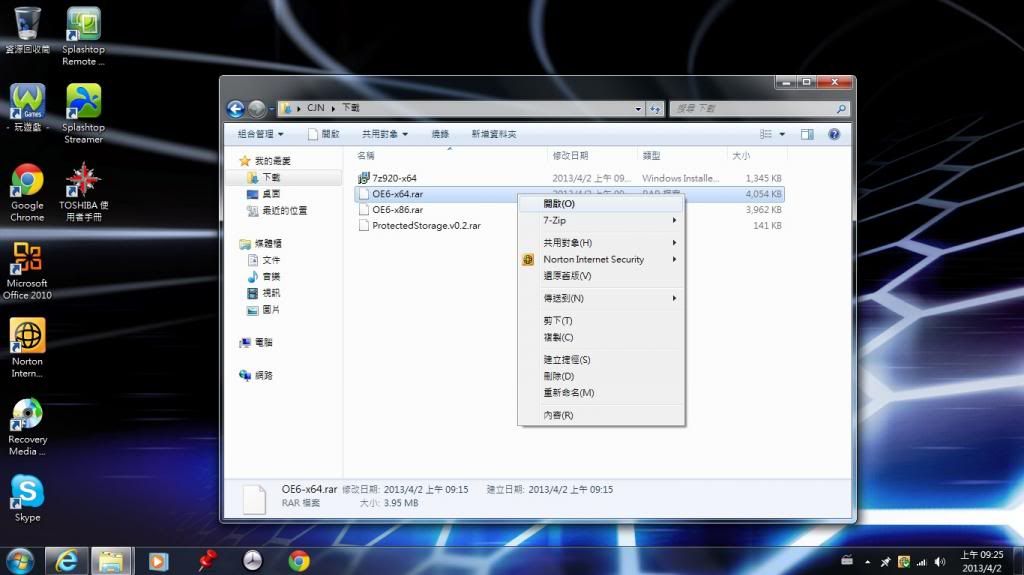1024x575 pixels.
Task: Open 文件 library in the navigation pane
Action: [x=264, y=260]
